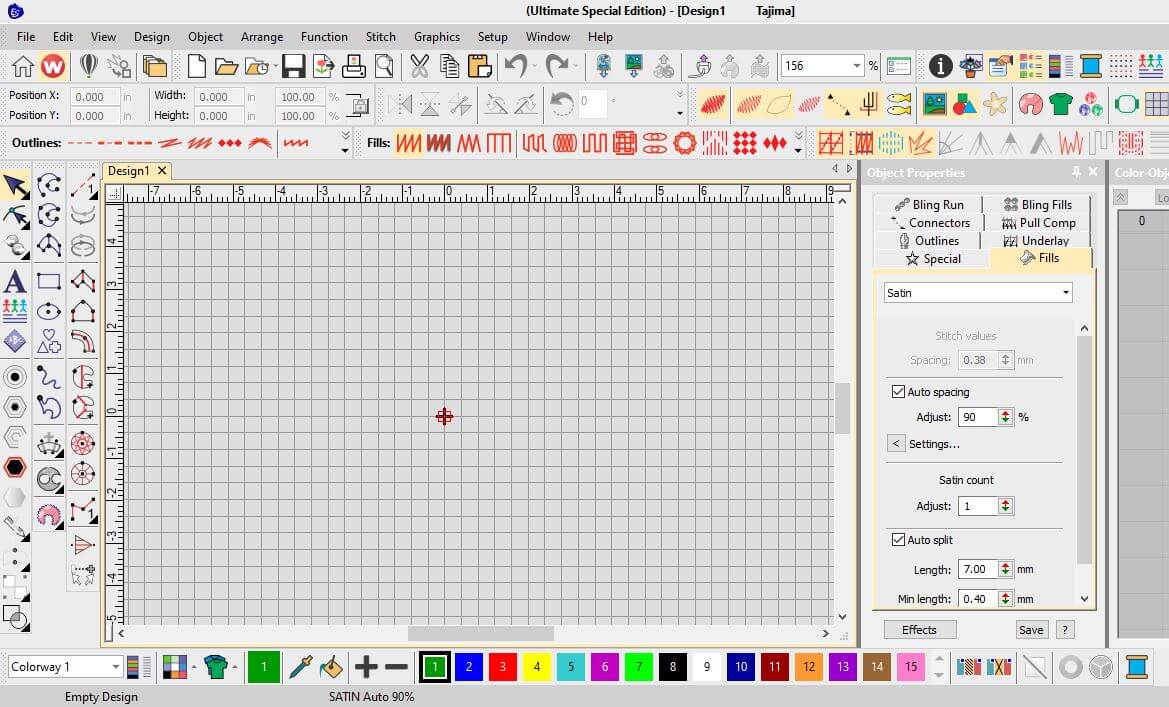This screenshot has width=1169, height=707.
Task: Remove a color with the minus icon
Action: click(x=396, y=667)
